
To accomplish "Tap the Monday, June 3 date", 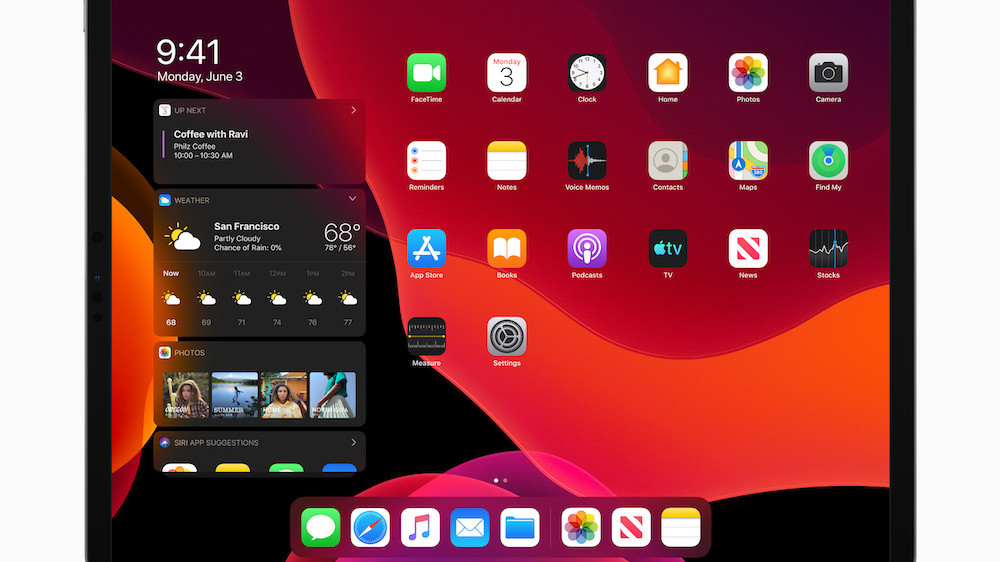I will click(x=200, y=77).
